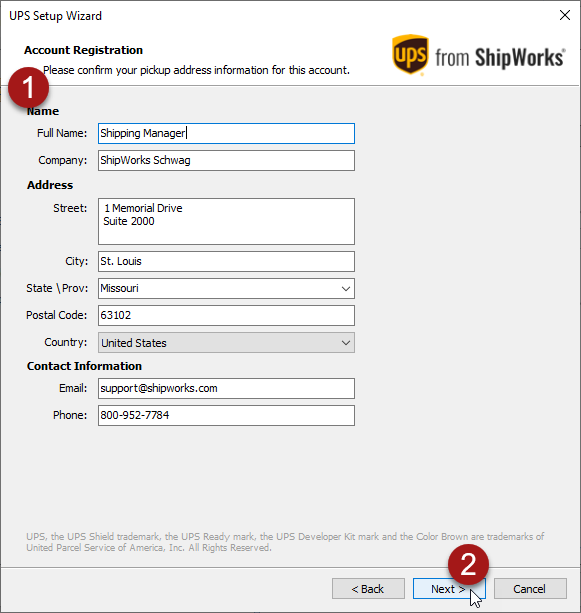Click the 'Full Name:' label

(x=62, y=133)
